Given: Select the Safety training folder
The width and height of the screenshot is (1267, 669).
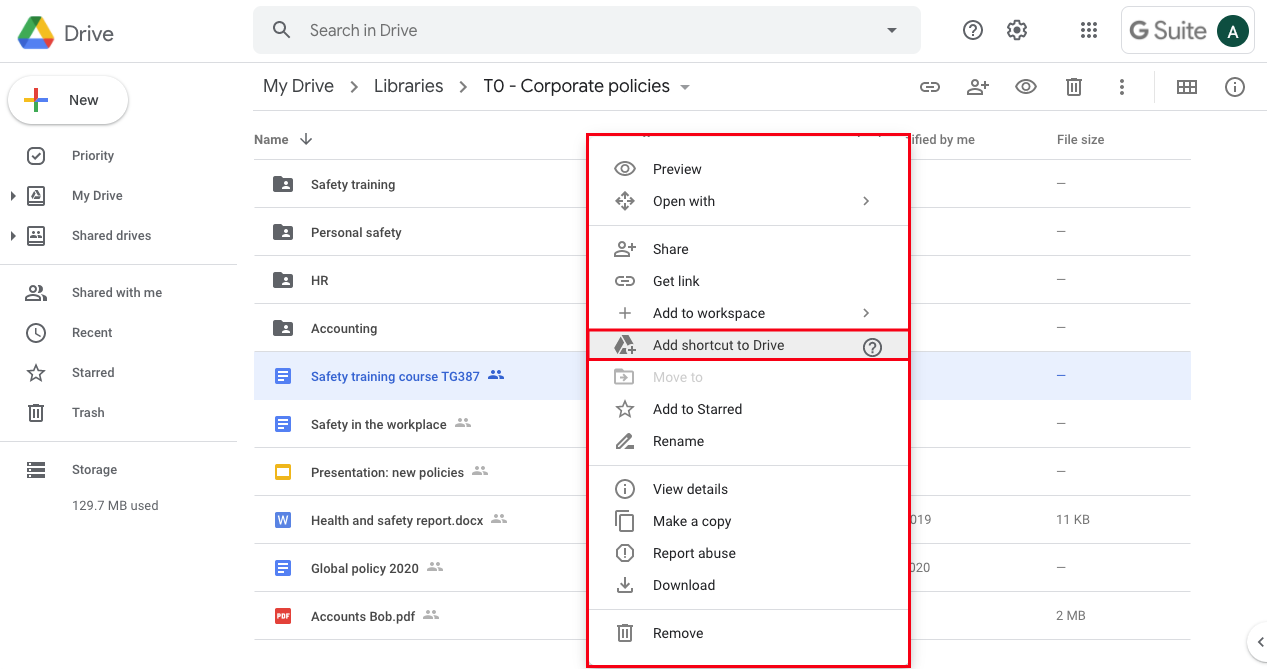Looking at the screenshot, I should click(x=353, y=185).
